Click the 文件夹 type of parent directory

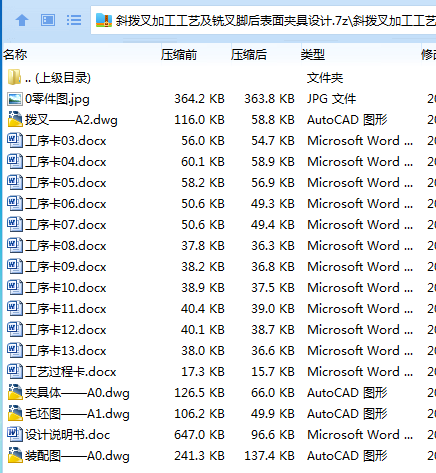point(325,78)
